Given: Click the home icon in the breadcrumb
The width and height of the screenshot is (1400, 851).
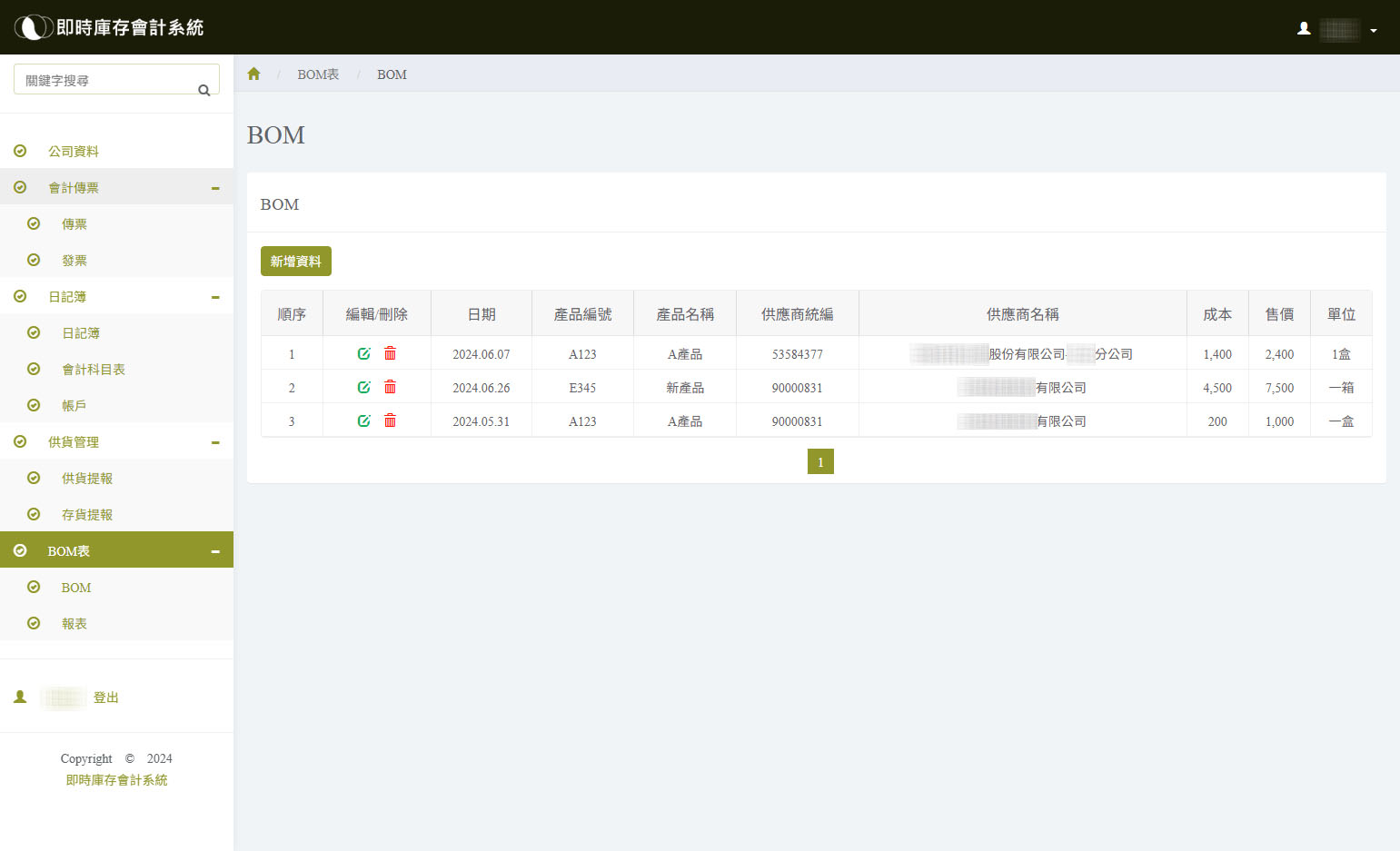Looking at the screenshot, I should point(253,74).
